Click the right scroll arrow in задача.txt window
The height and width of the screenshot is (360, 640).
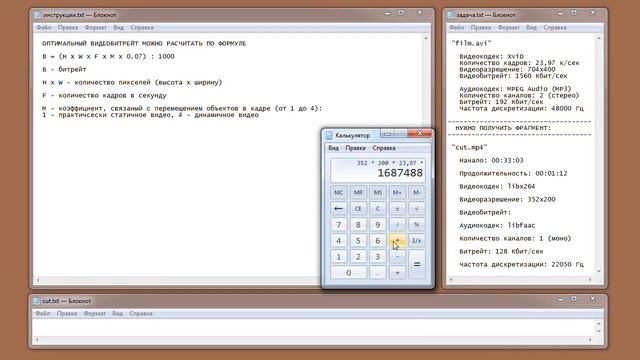590,280
